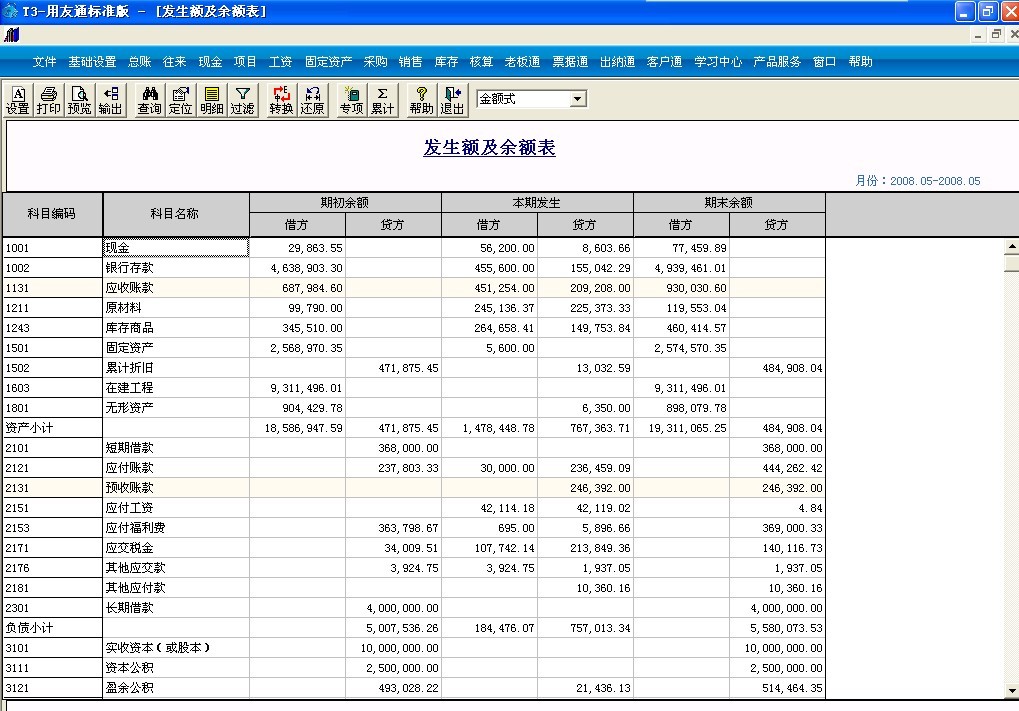
Task: Open the 固定资产 menu
Action: click(328, 62)
